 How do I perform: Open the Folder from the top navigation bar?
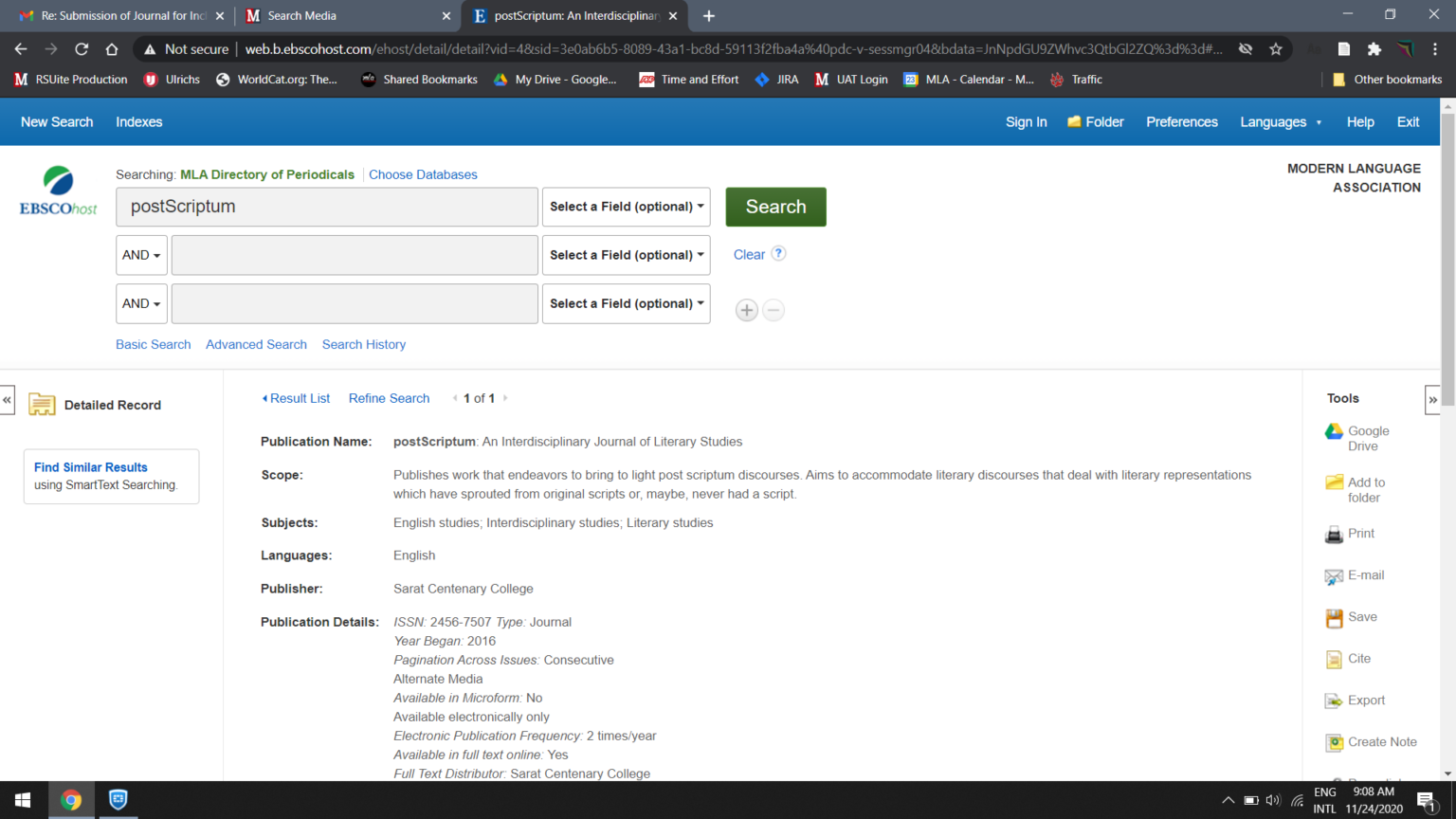[1095, 121]
